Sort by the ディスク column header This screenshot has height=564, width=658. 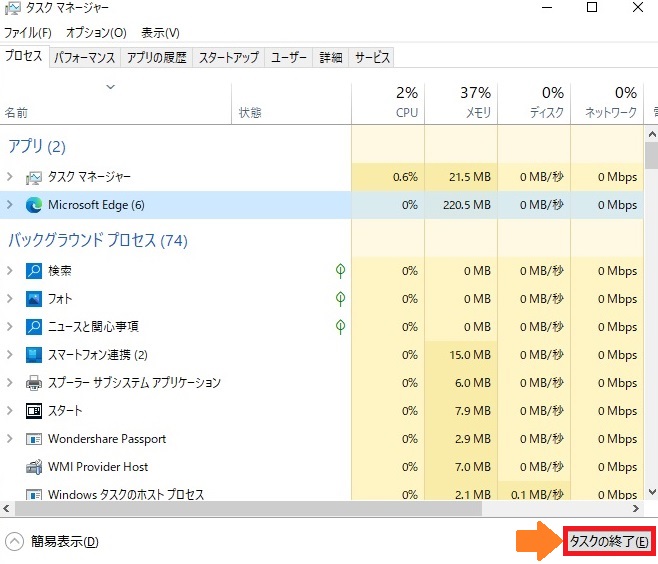(534, 103)
